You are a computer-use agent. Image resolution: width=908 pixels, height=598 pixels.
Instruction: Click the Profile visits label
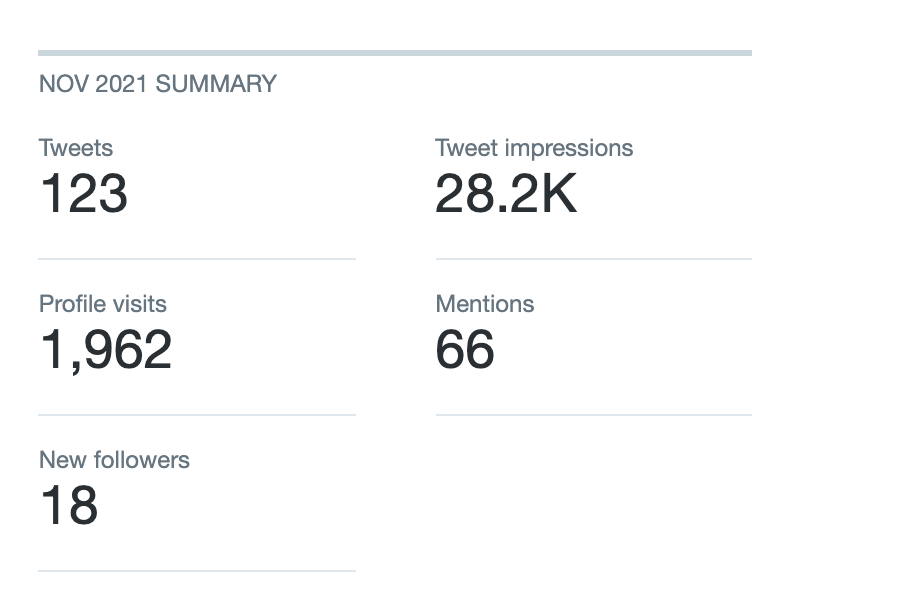103,304
